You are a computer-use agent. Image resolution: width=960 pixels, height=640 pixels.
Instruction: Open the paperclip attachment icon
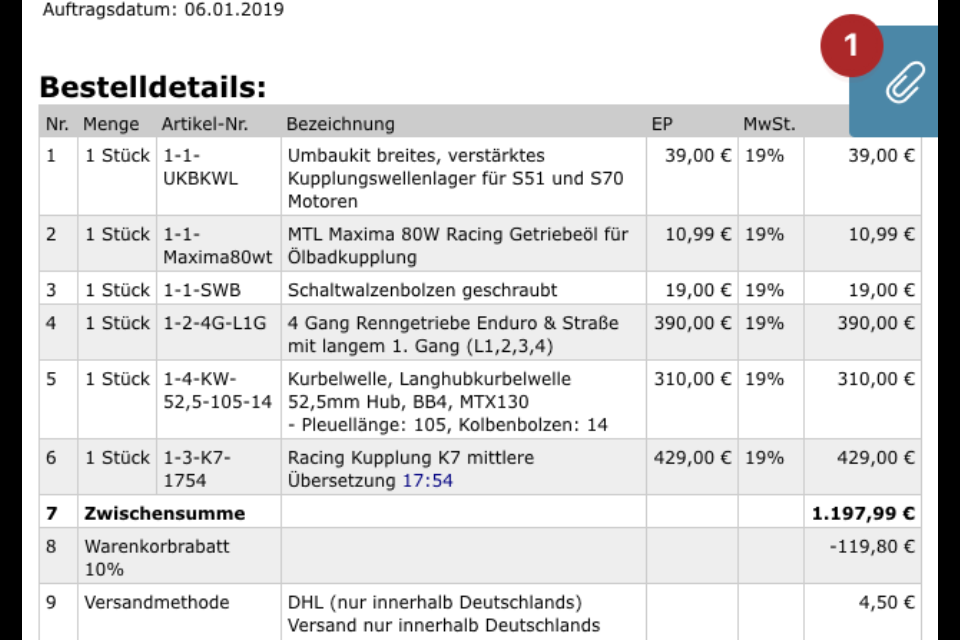tap(905, 82)
